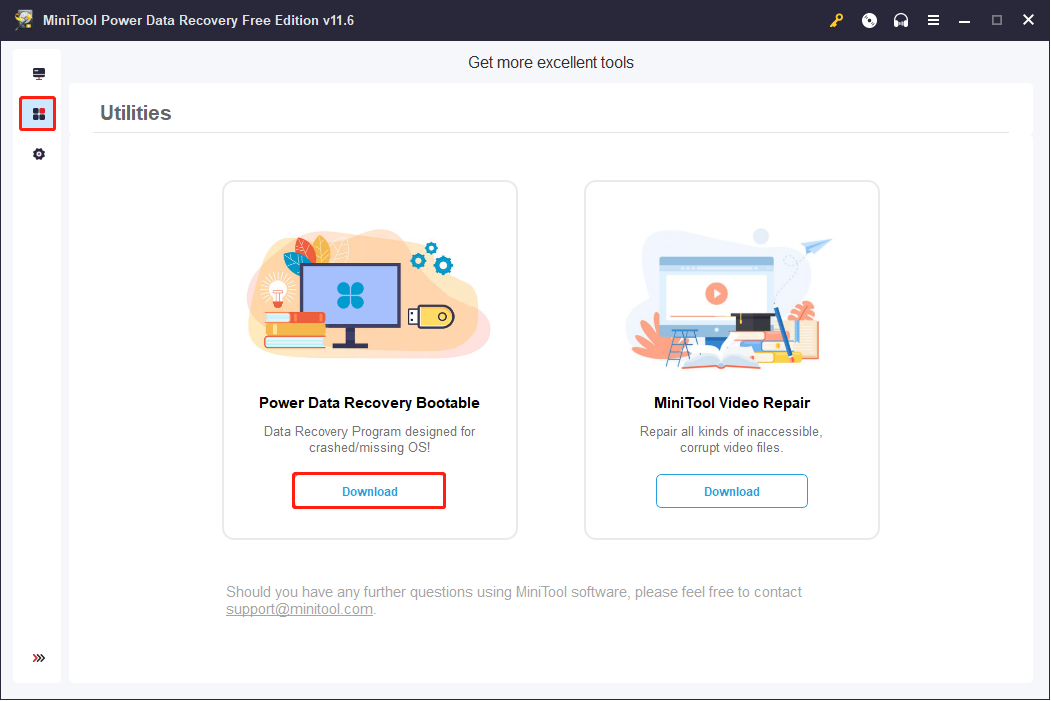Click the MiniTool app logo icon
The height and width of the screenshot is (701, 1051).
[24, 20]
